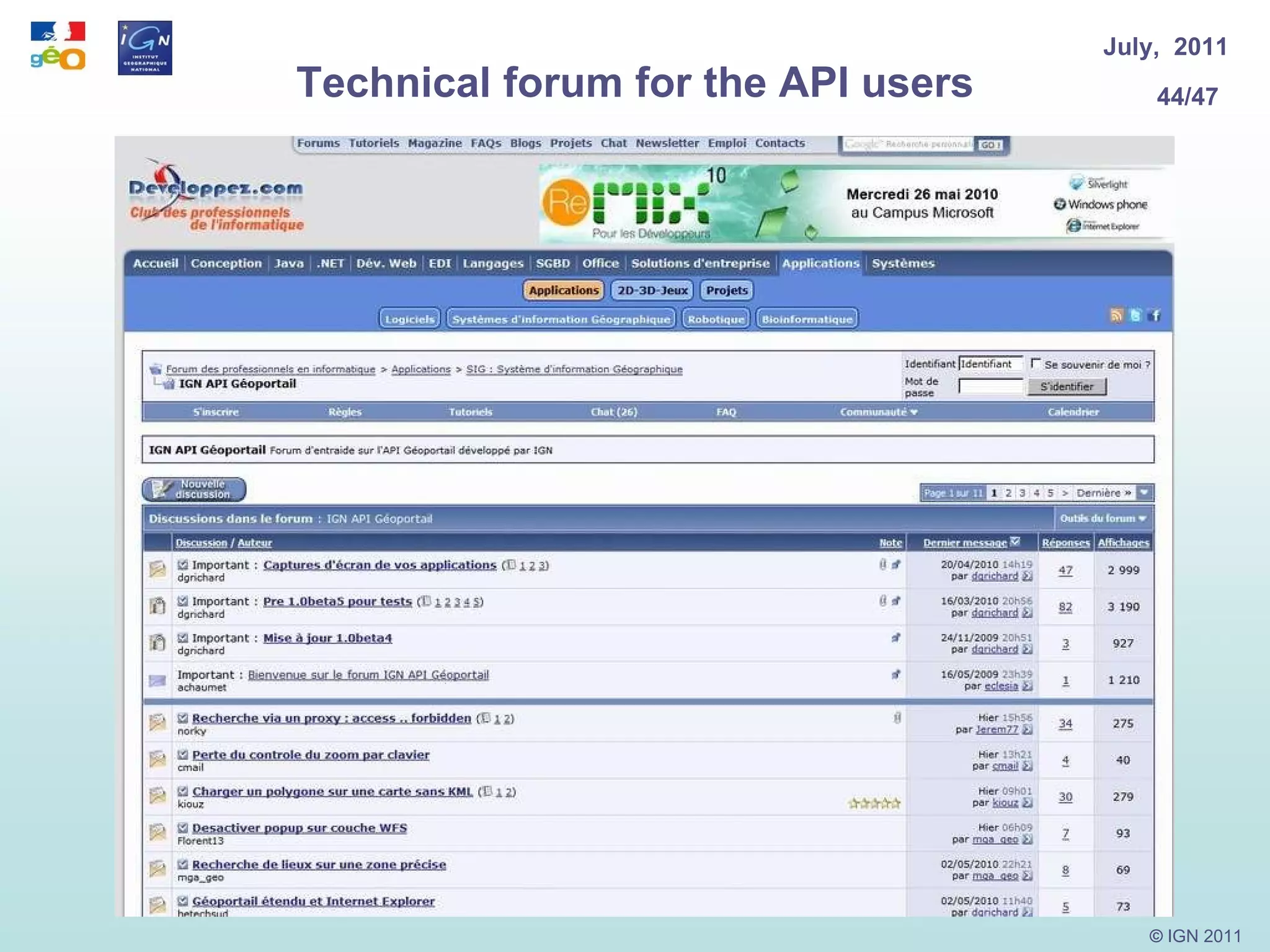Go to last post by kiouz
Screen dimensions: 1270x952
tap(1028, 803)
